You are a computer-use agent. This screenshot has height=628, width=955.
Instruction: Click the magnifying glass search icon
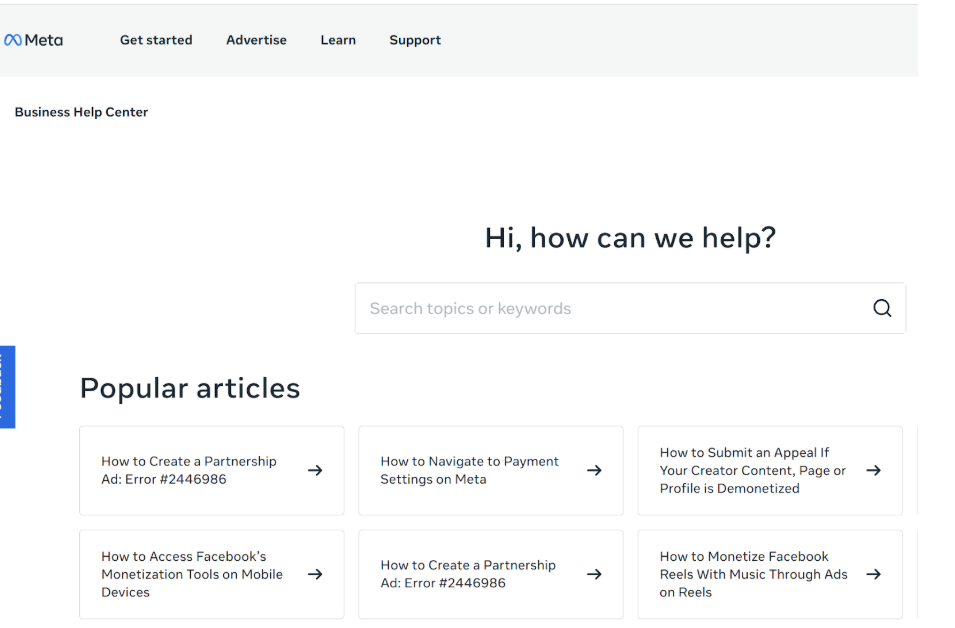coord(882,308)
